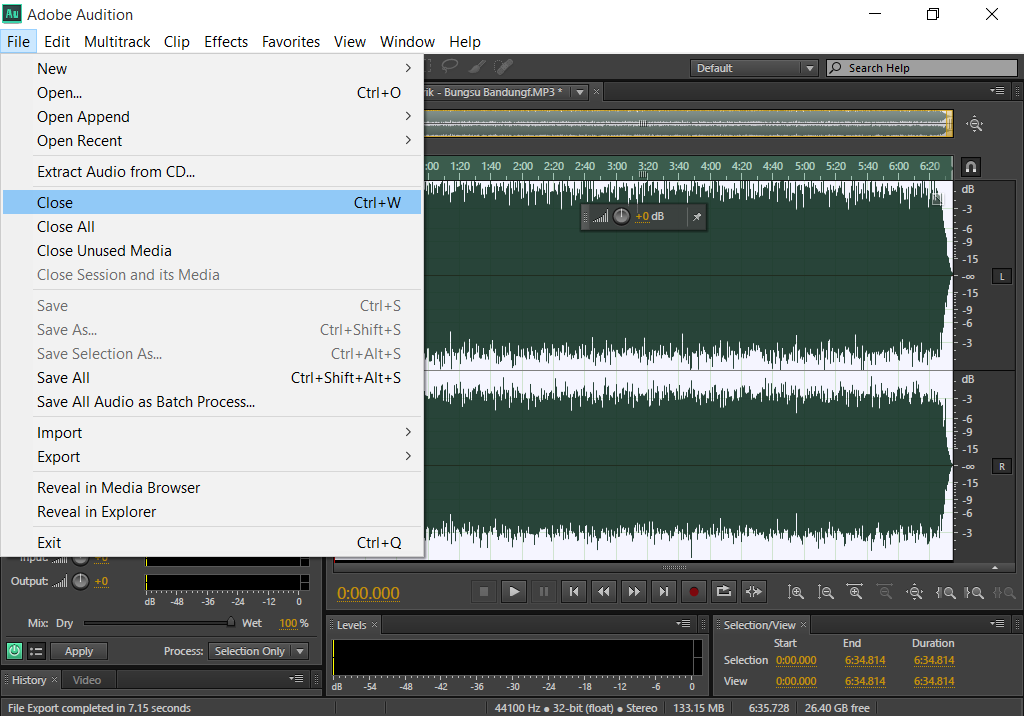The image size is (1024, 716).
Task: Open the Levels panel options menu
Action: coord(683,624)
